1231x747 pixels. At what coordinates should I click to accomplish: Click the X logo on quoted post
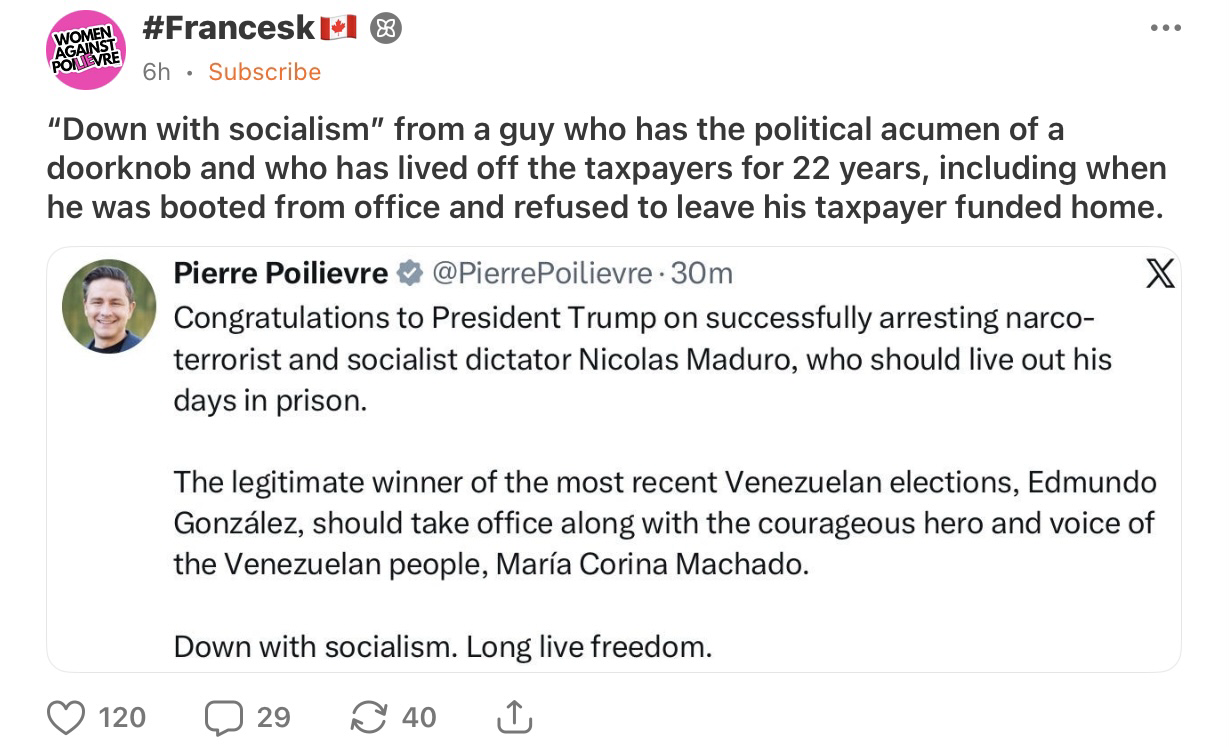tap(1159, 274)
